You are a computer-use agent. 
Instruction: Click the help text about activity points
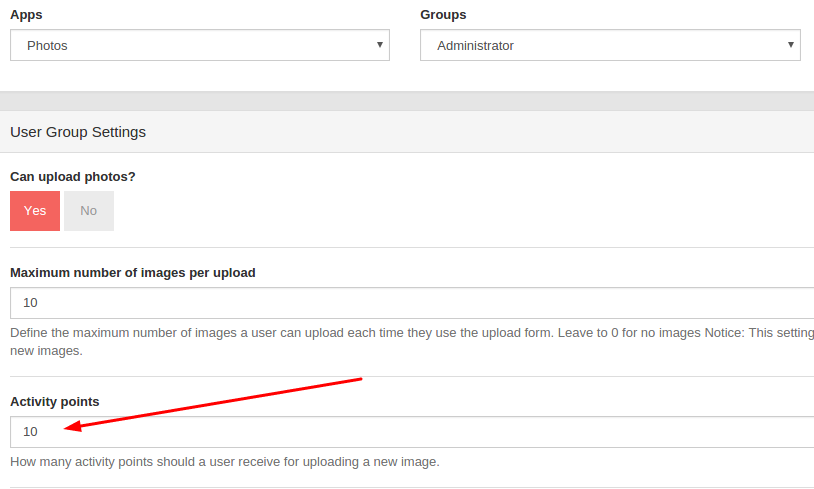pyautogui.click(x=225, y=462)
